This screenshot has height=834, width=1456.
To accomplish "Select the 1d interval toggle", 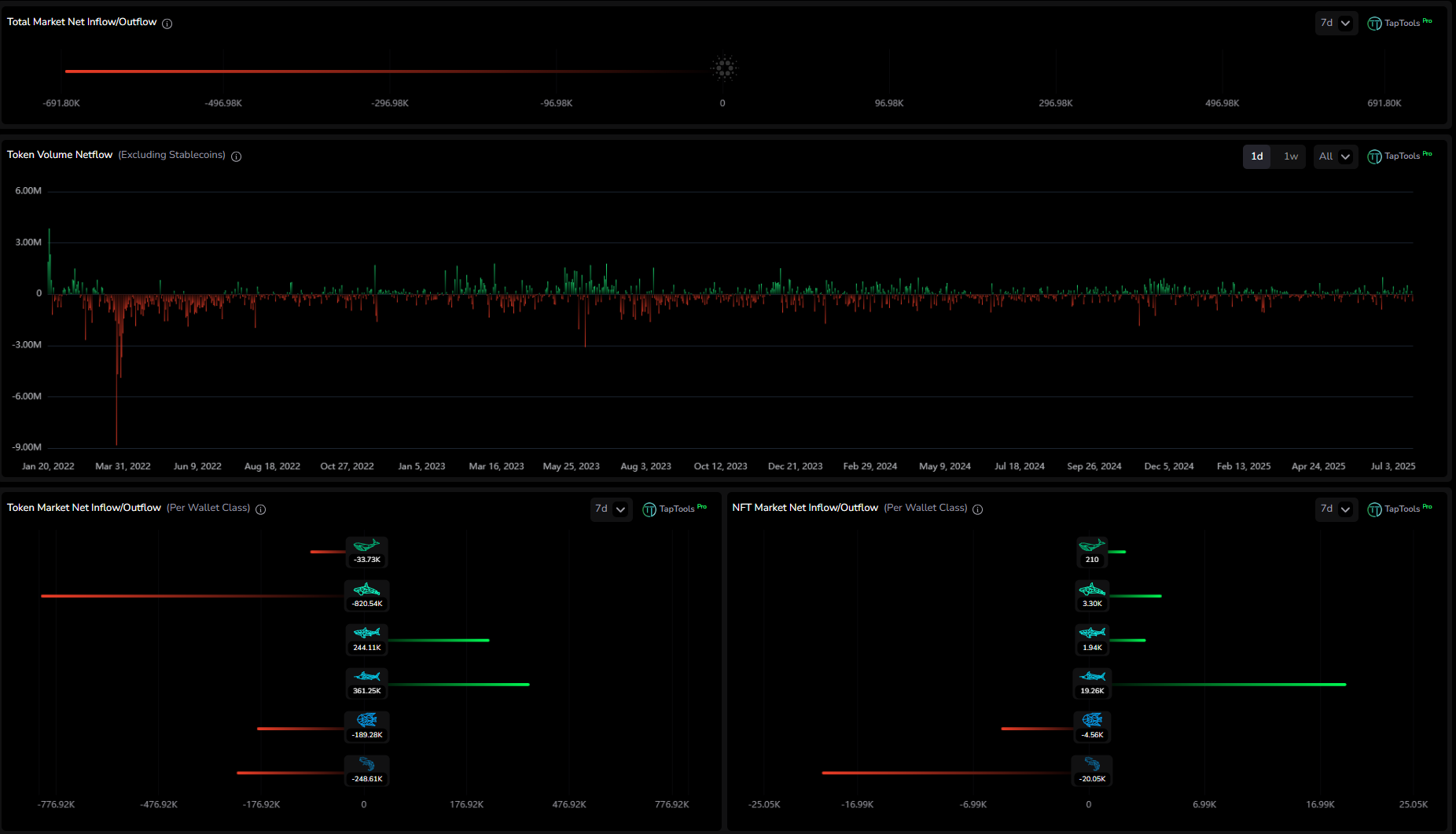I will [1256, 156].
